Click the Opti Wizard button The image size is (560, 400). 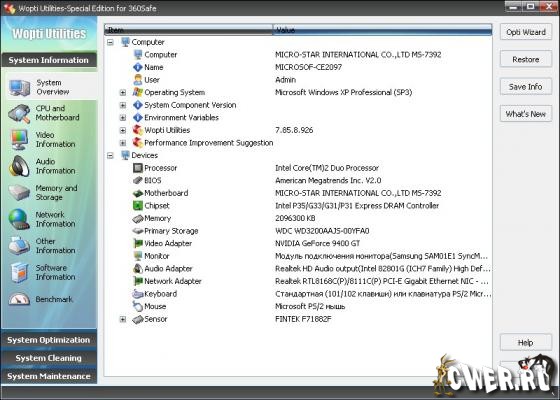(x=526, y=32)
